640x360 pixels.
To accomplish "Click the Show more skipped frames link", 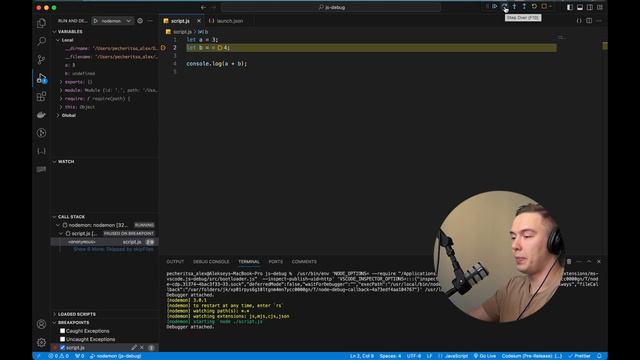I will [x=113, y=249].
